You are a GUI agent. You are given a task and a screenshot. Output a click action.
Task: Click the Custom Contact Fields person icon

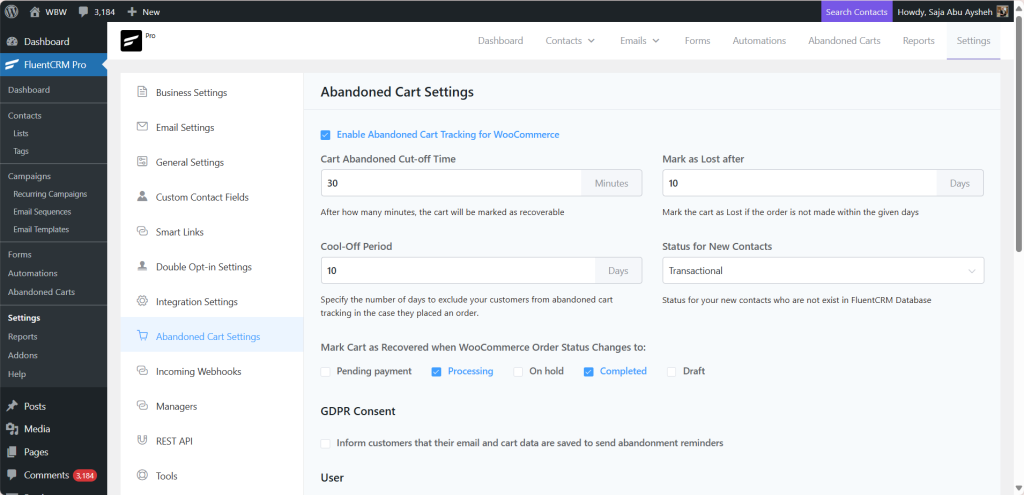142,197
